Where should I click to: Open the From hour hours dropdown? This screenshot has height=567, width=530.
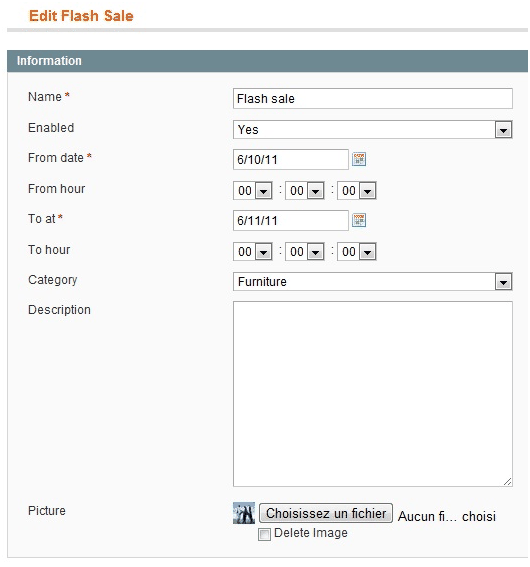point(253,191)
